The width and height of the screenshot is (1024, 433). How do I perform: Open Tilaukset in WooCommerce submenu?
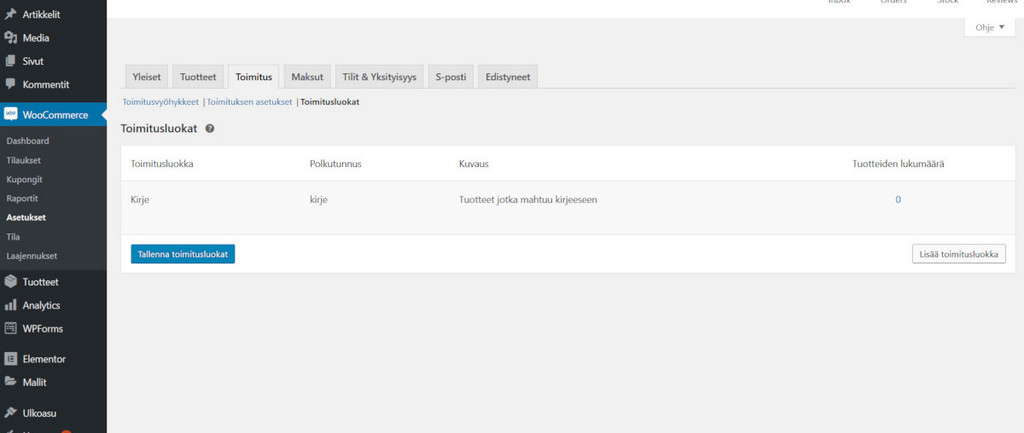tap(24, 160)
